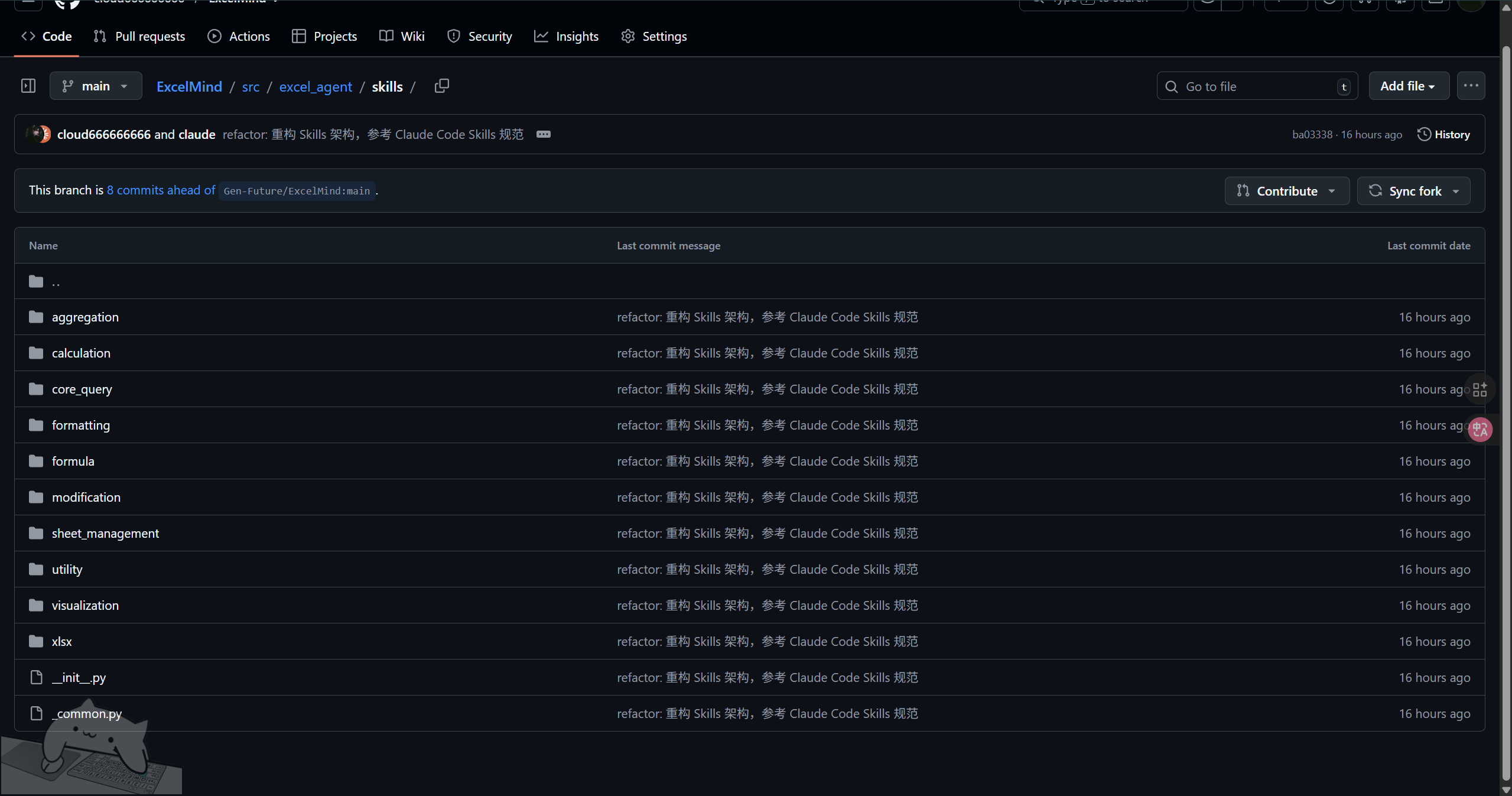This screenshot has height=796, width=1512.
Task: Click the translate extension floating icon
Action: (1480, 430)
